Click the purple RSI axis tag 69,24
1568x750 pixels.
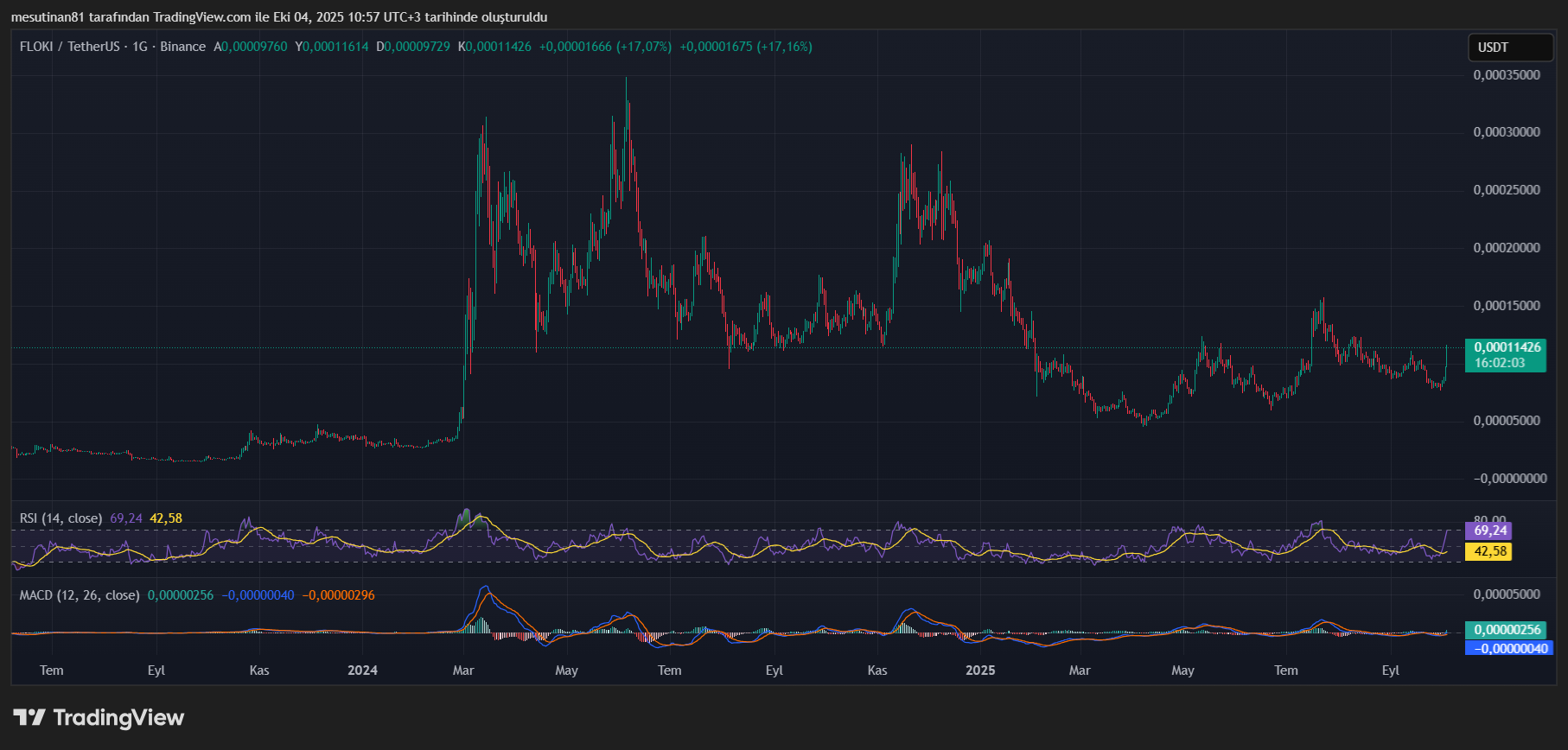click(x=1489, y=531)
